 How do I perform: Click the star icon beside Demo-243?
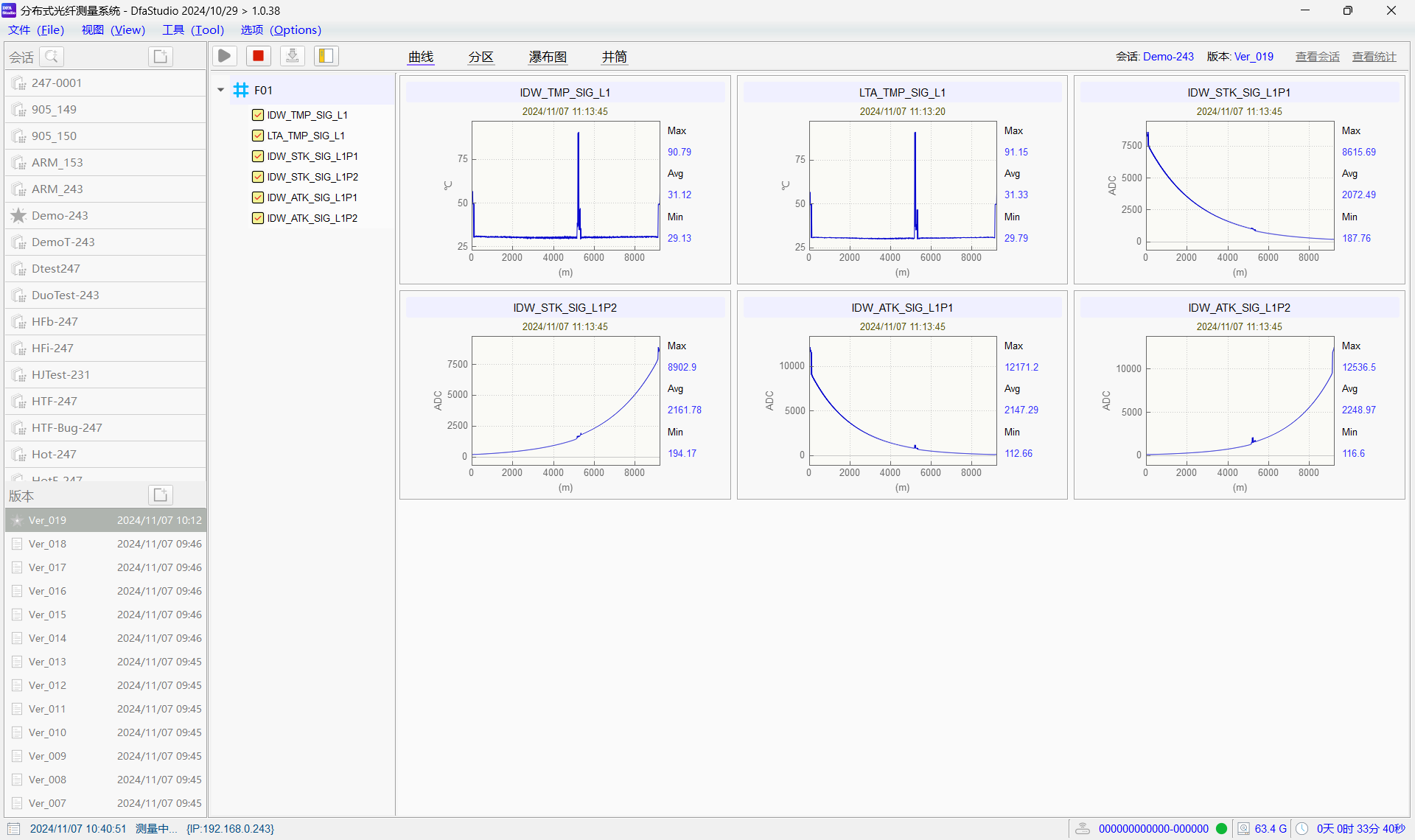(x=19, y=216)
